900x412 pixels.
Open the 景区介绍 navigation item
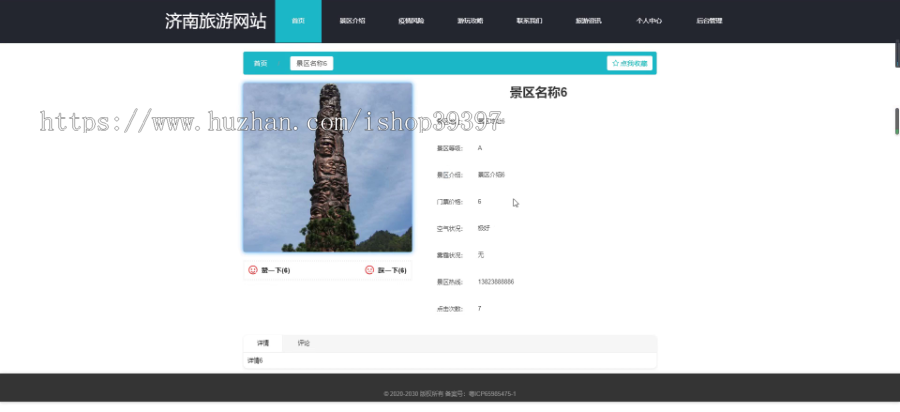point(352,21)
